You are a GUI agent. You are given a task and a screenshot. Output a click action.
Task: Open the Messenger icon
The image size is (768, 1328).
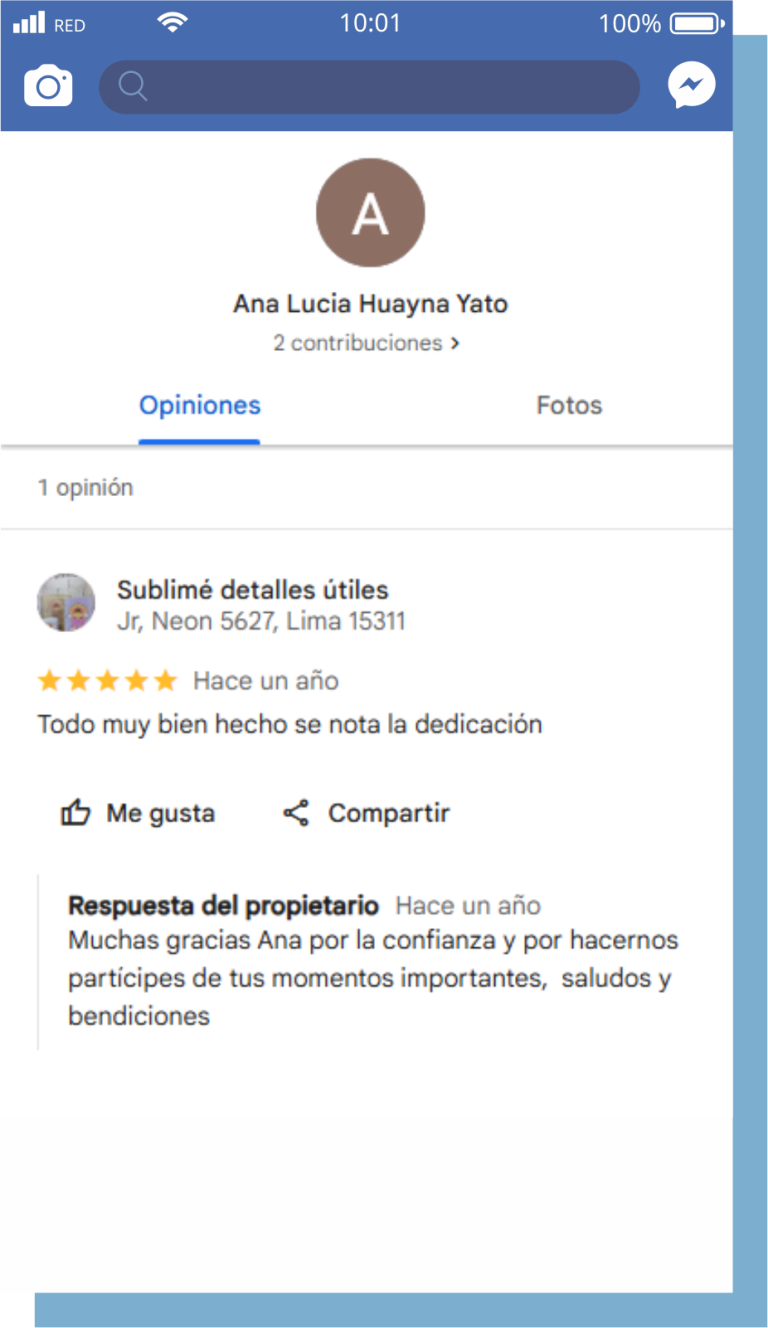[x=692, y=85]
